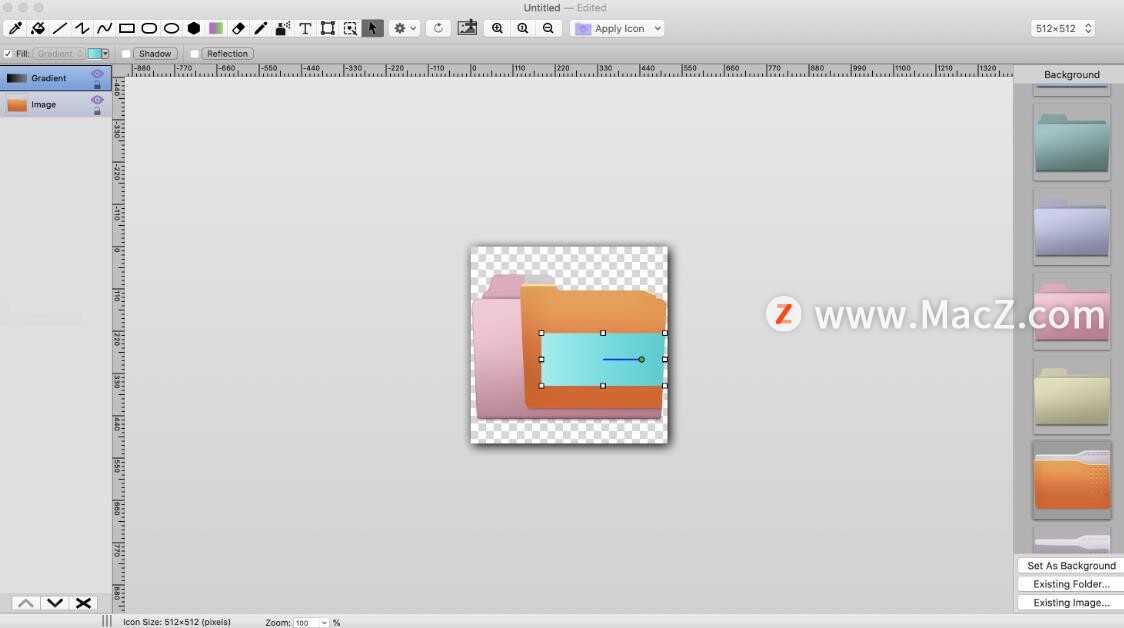Open the 512×512 size selector
Screen dimensions: 1124x628
[x=1062, y=29]
